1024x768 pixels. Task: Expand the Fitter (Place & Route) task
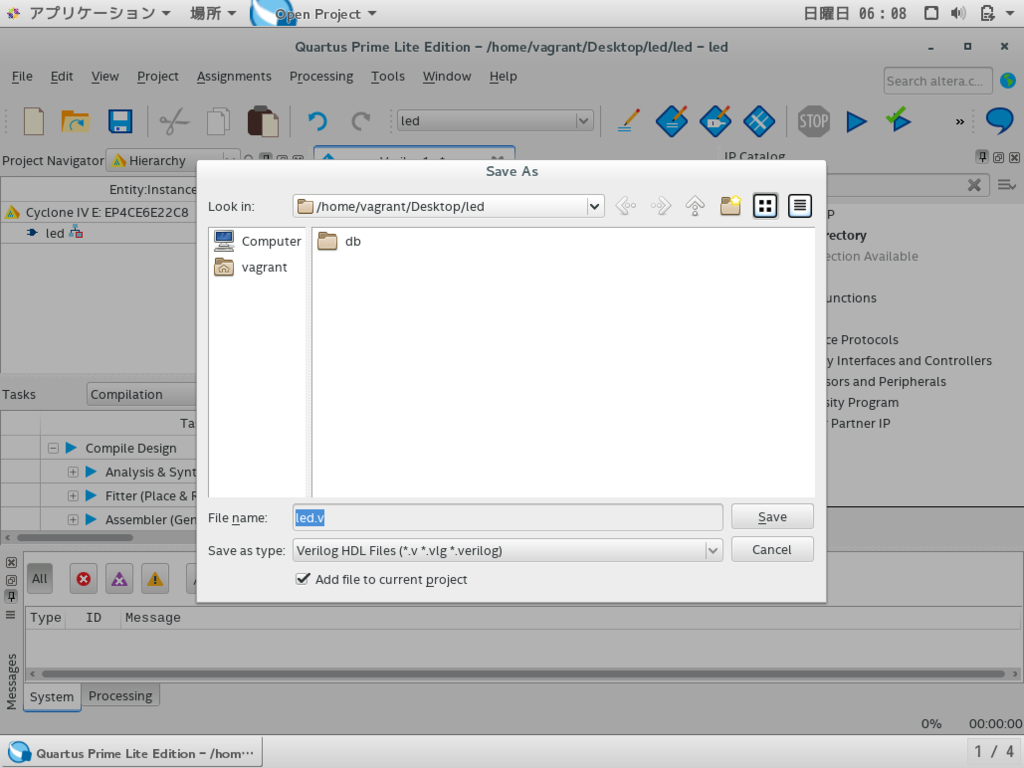pyautogui.click(x=73, y=496)
